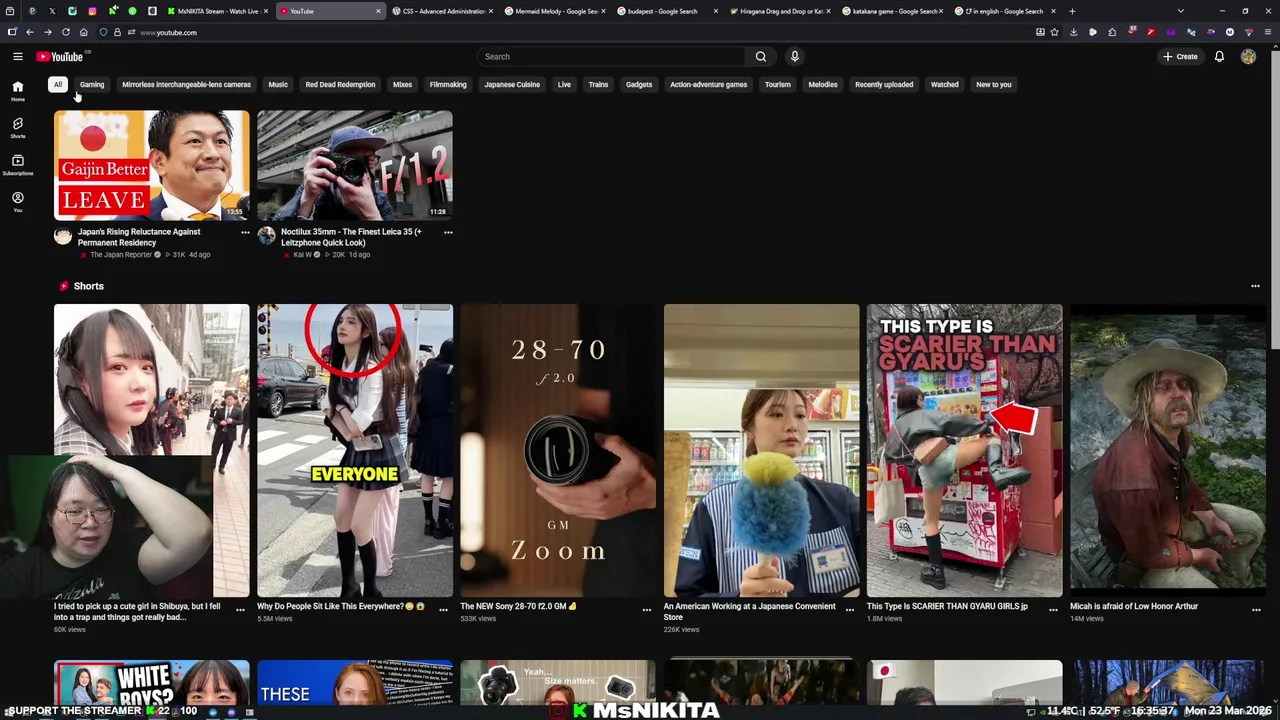The height and width of the screenshot is (720, 1280).
Task: Open the notifications bell
Action: coord(1219,57)
